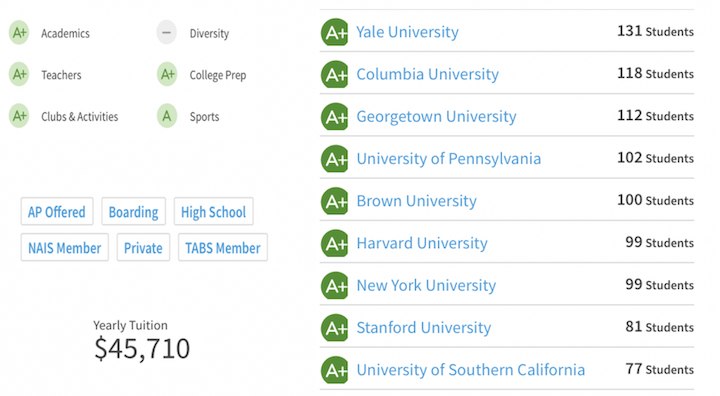Click the A+ grade badge beside Academics
The height and width of the screenshot is (396, 720).
(19, 33)
